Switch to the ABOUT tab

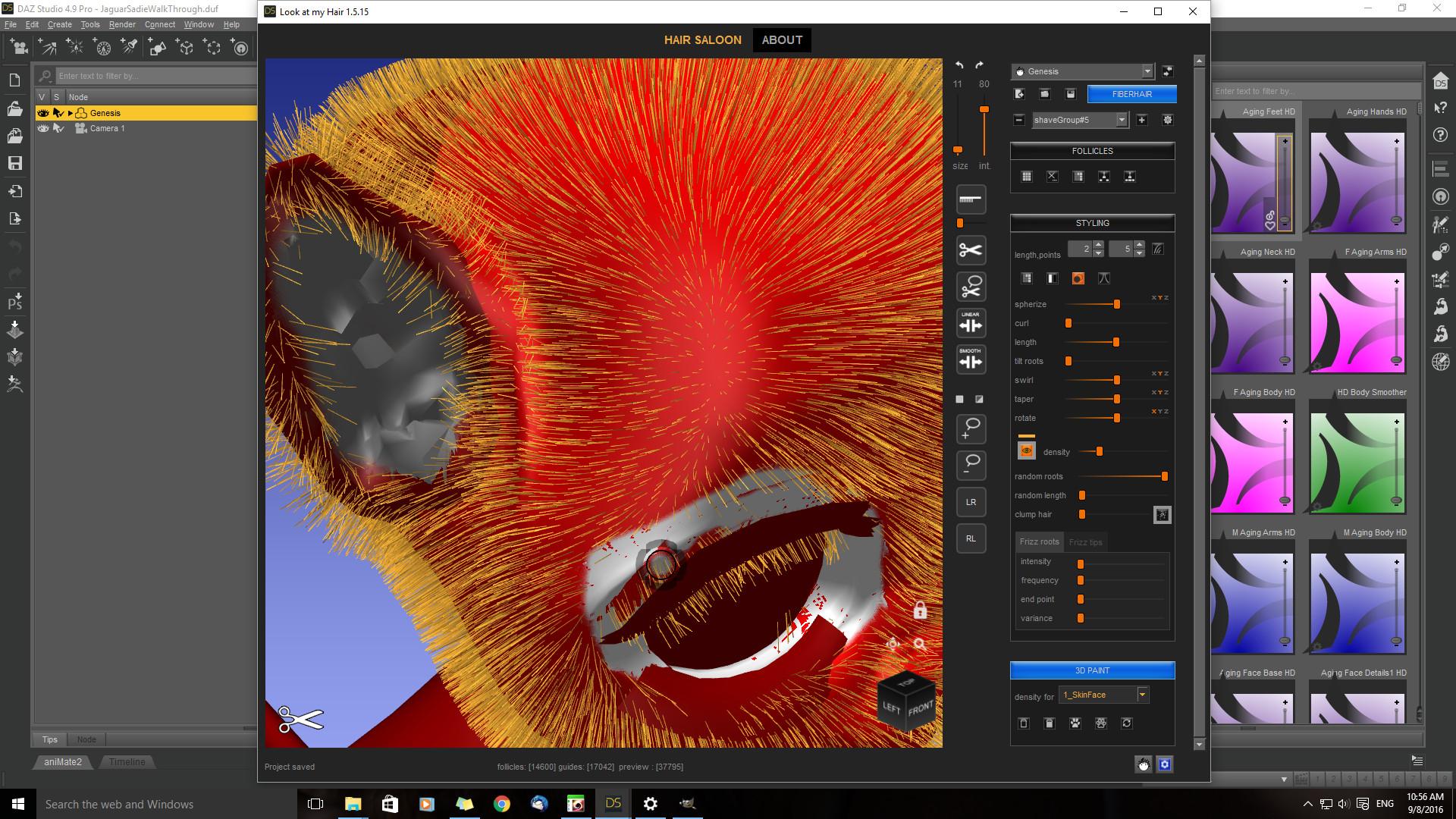pos(782,40)
